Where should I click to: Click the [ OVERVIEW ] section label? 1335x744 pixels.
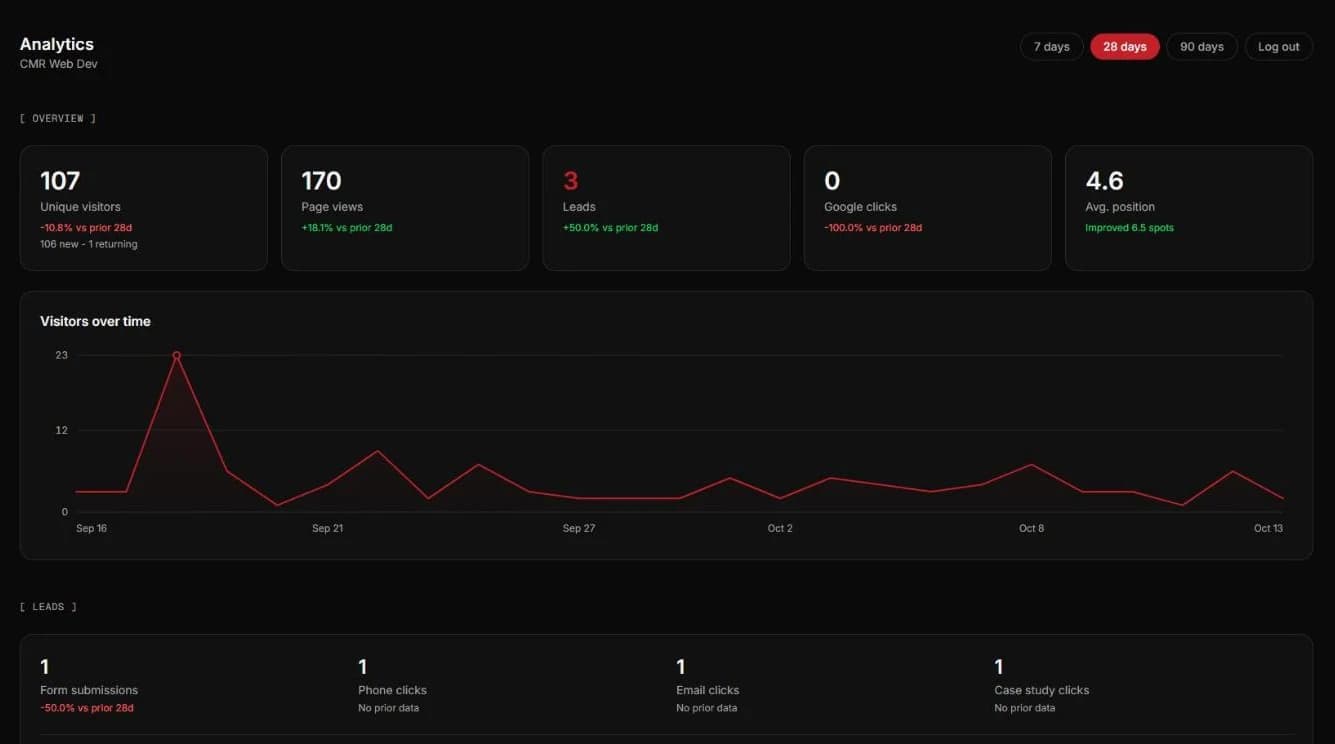(58, 118)
